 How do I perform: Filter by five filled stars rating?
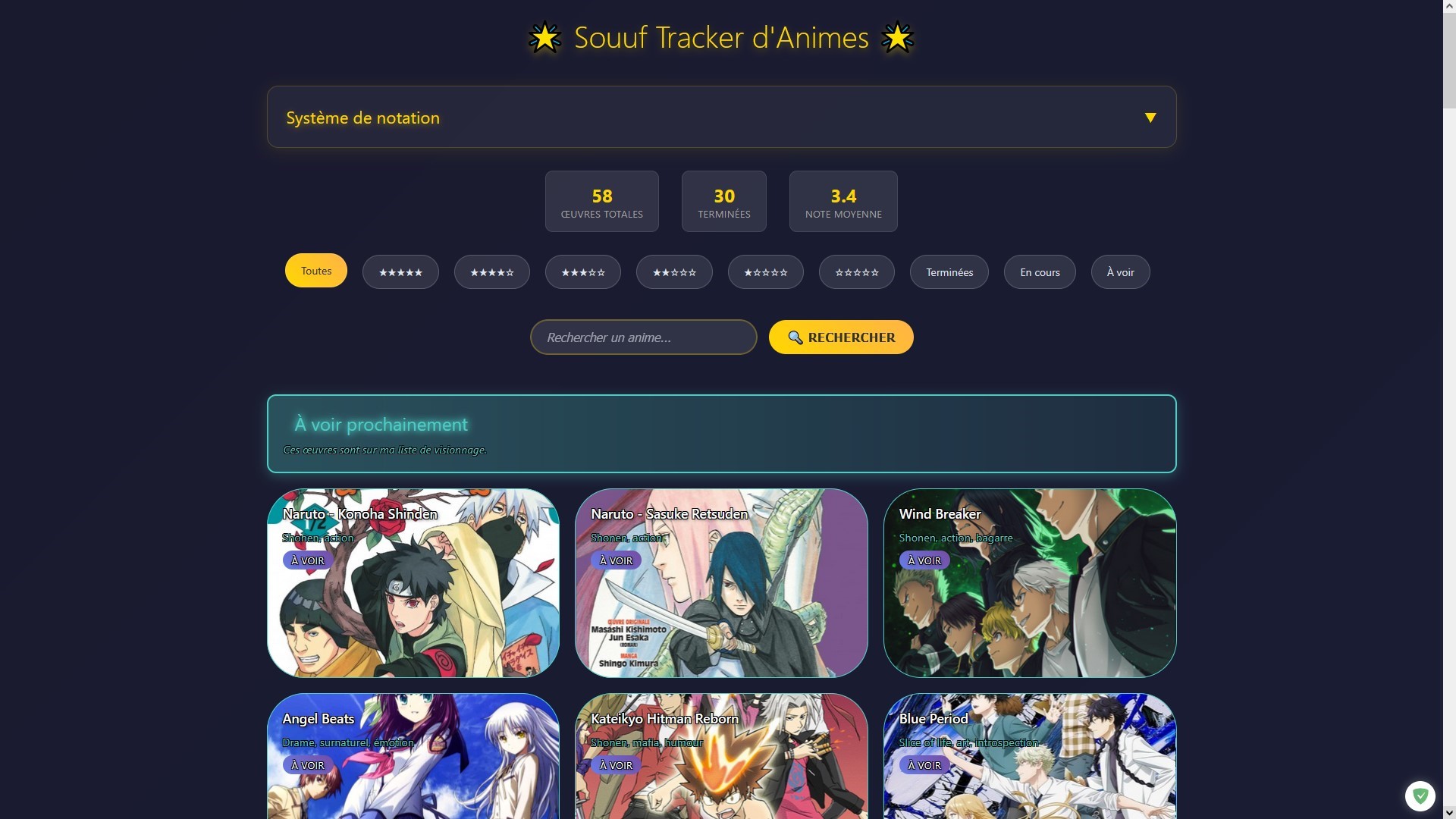point(400,272)
